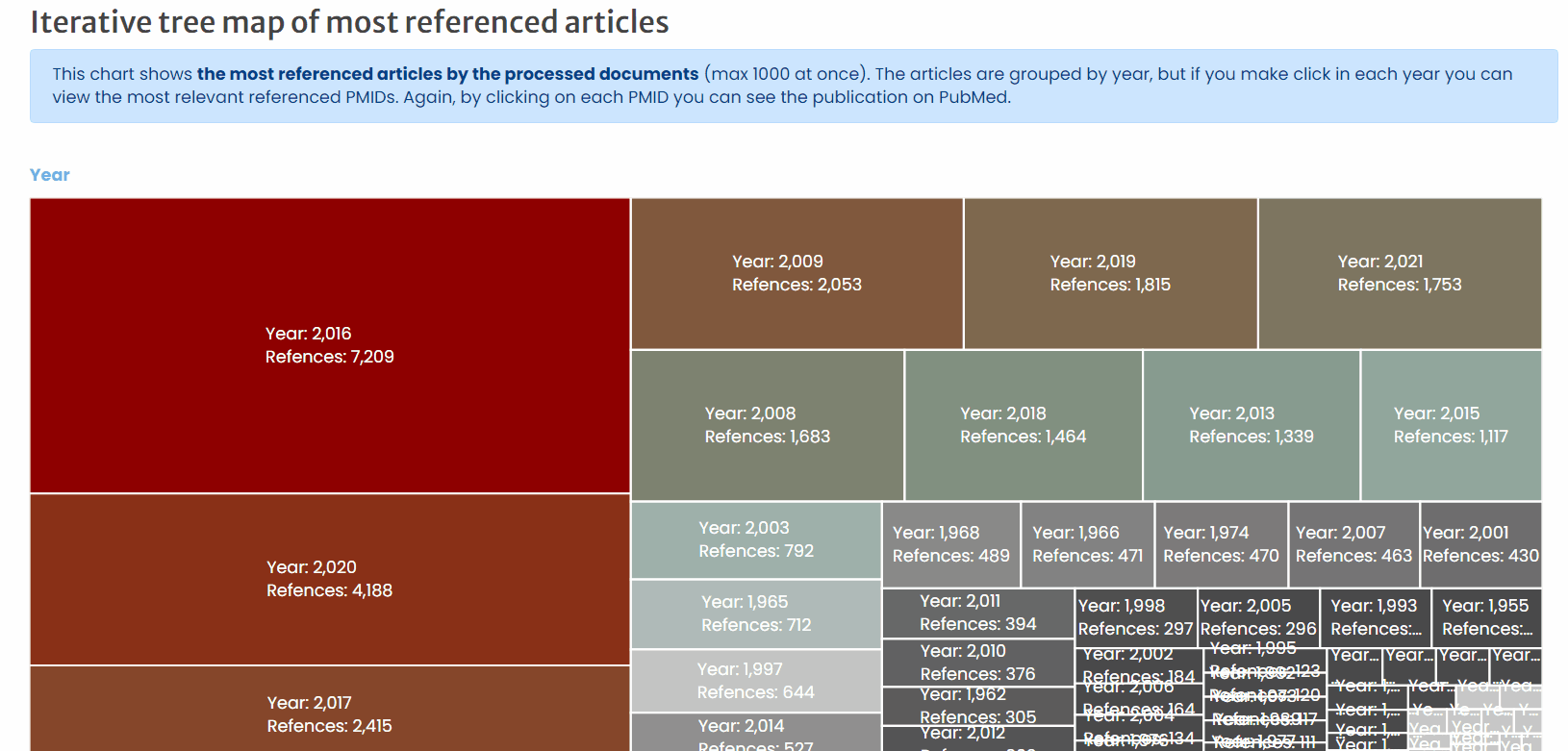This screenshot has width=1568, height=751.
Task: Click the Year 1,962 block
Action: 978,706
